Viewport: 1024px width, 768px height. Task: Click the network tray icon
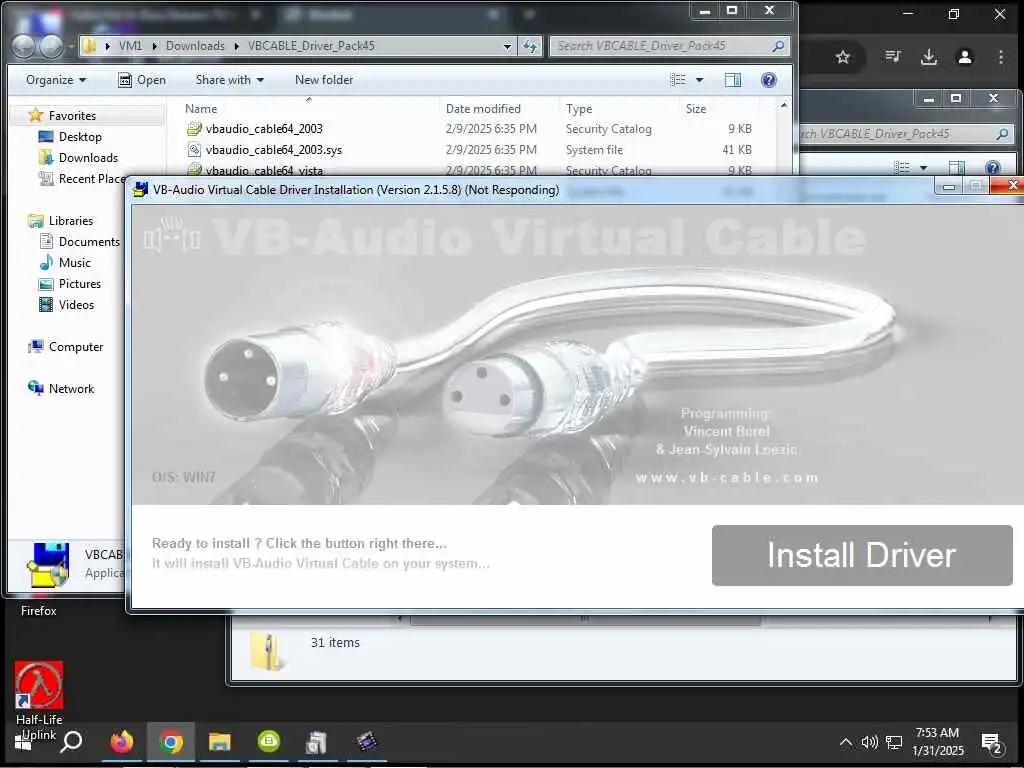pyautogui.click(x=894, y=742)
